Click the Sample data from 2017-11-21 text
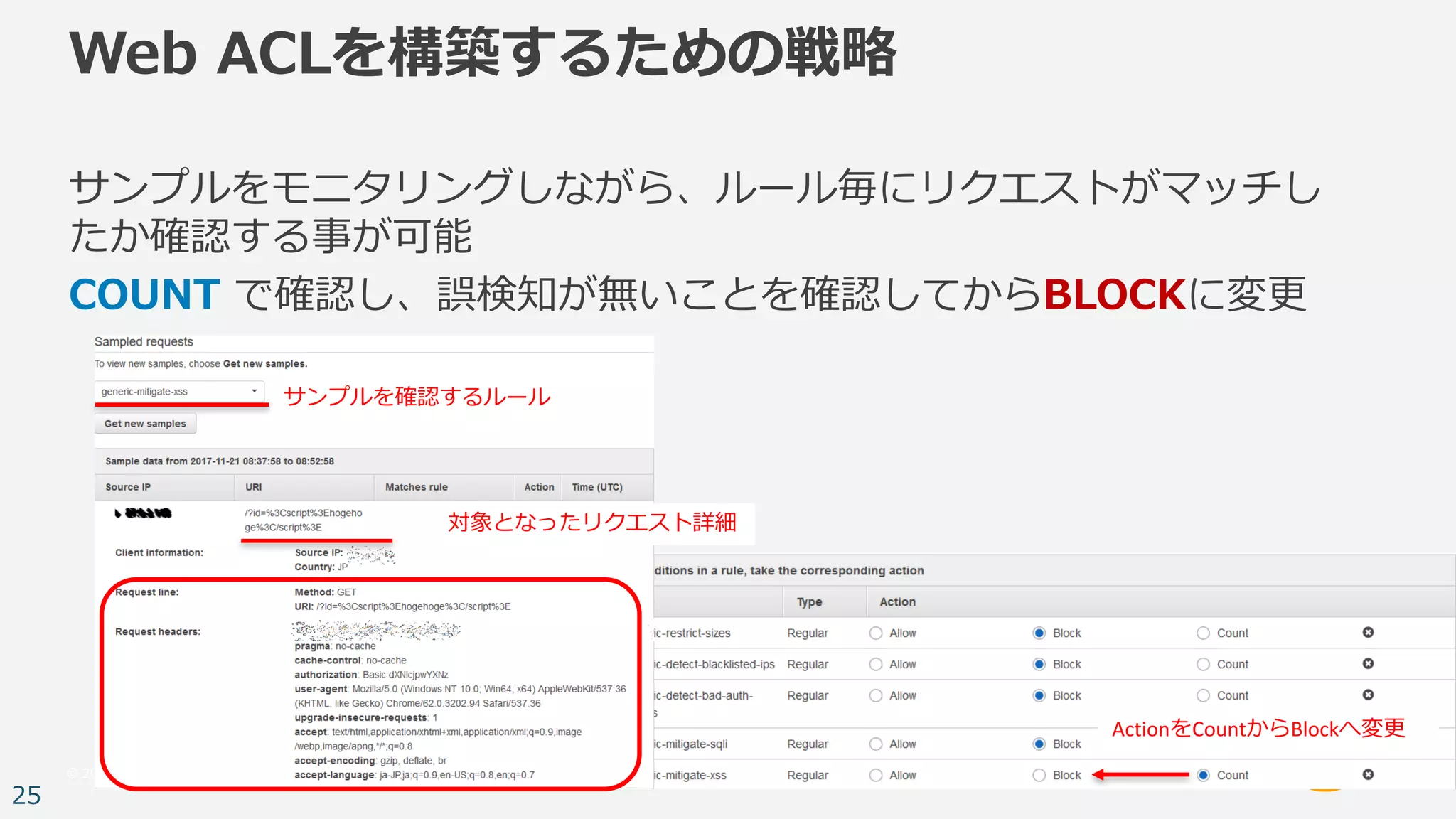Viewport: 1456px width, 819px height. click(x=220, y=461)
